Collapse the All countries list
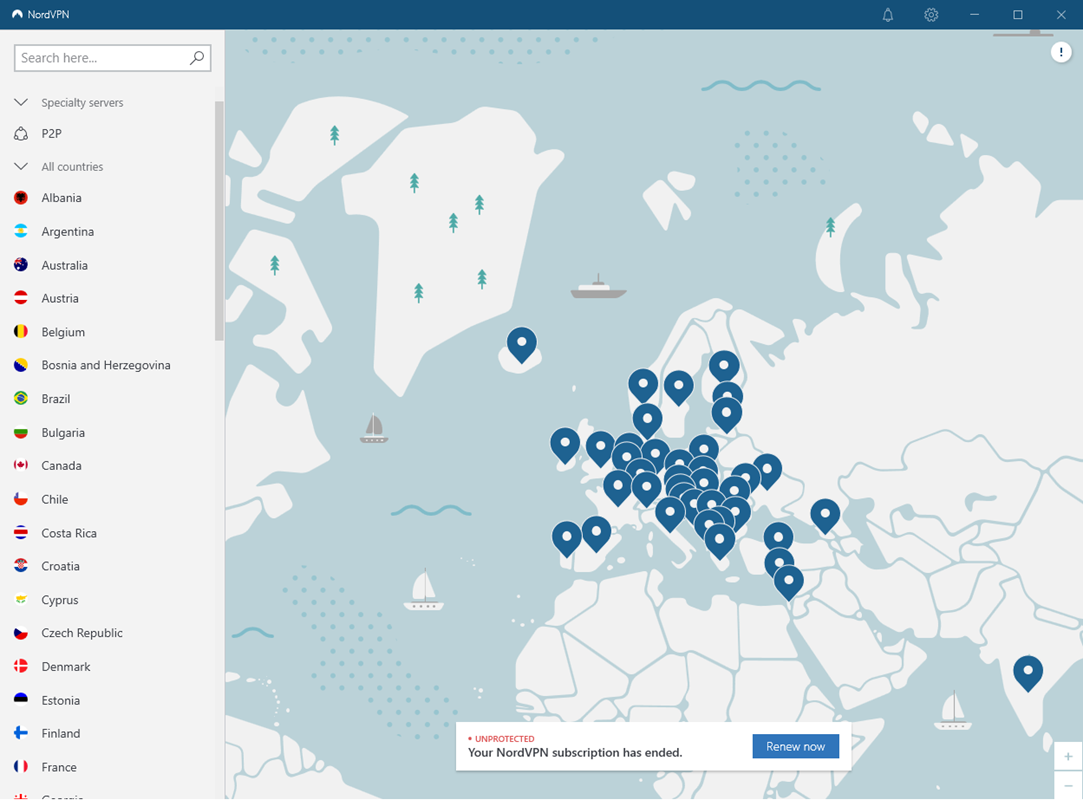Image resolution: width=1083 pixels, height=800 pixels. (21, 166)
